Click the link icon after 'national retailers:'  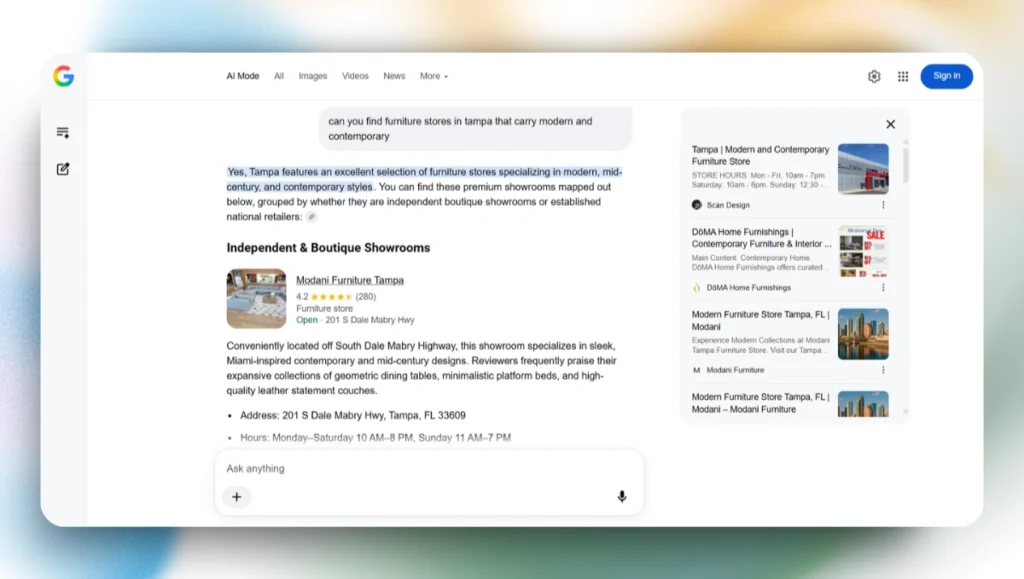tap(312, 217)
